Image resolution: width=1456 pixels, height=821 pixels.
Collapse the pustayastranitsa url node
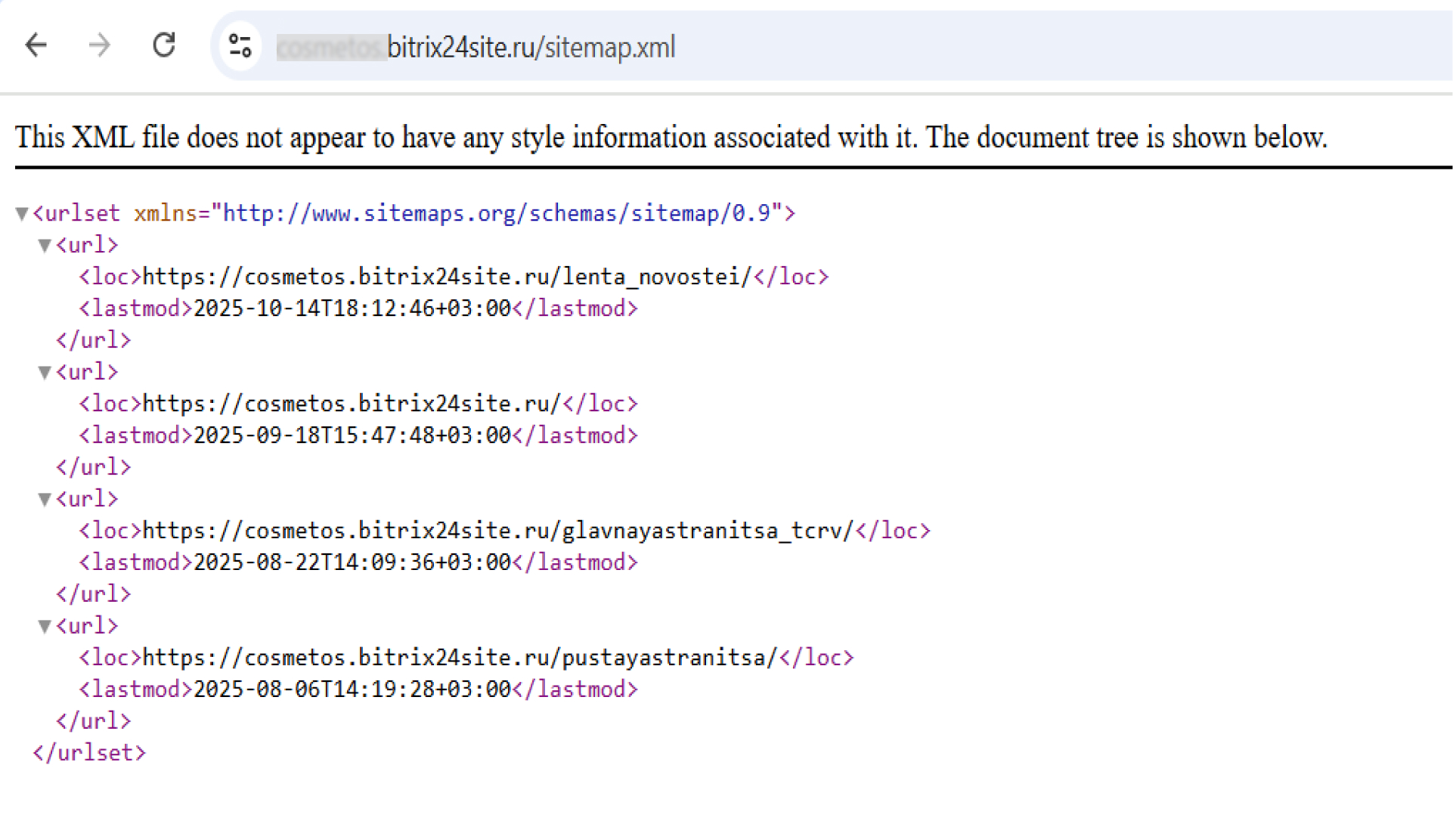(x=45, y=627)
